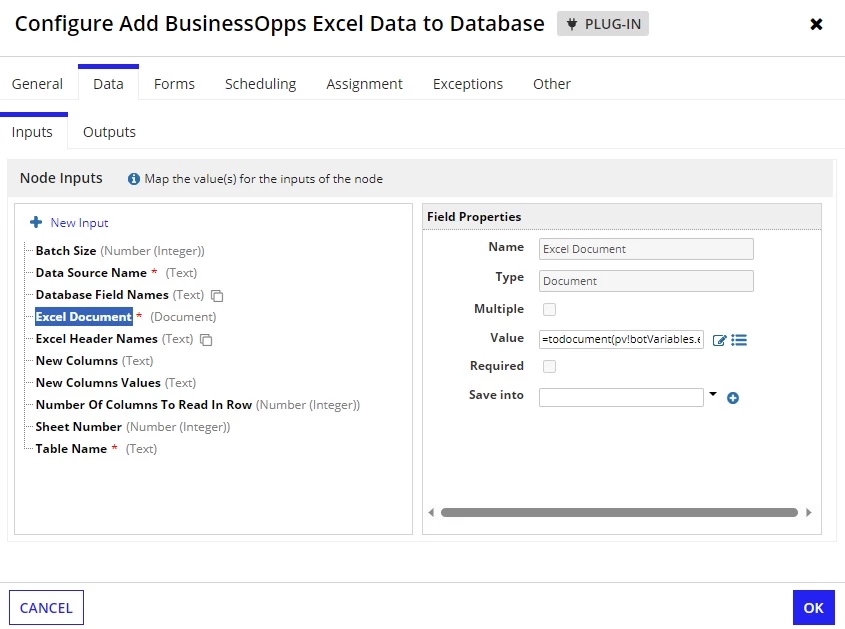Click the Type field showing Document

pyautogui.click(x=646, y=281)
